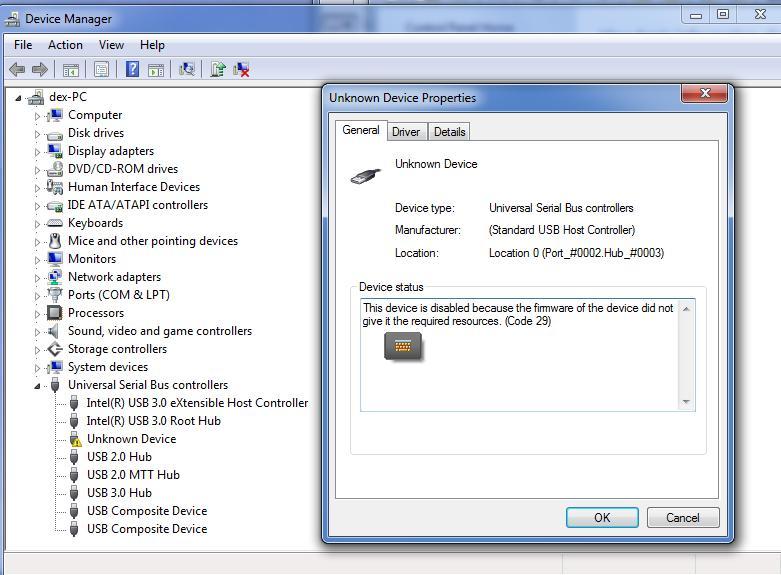This screenshot has width=781, height=575.
Task: Click the USB plug icon in Properties dialog
Action: 365,175
